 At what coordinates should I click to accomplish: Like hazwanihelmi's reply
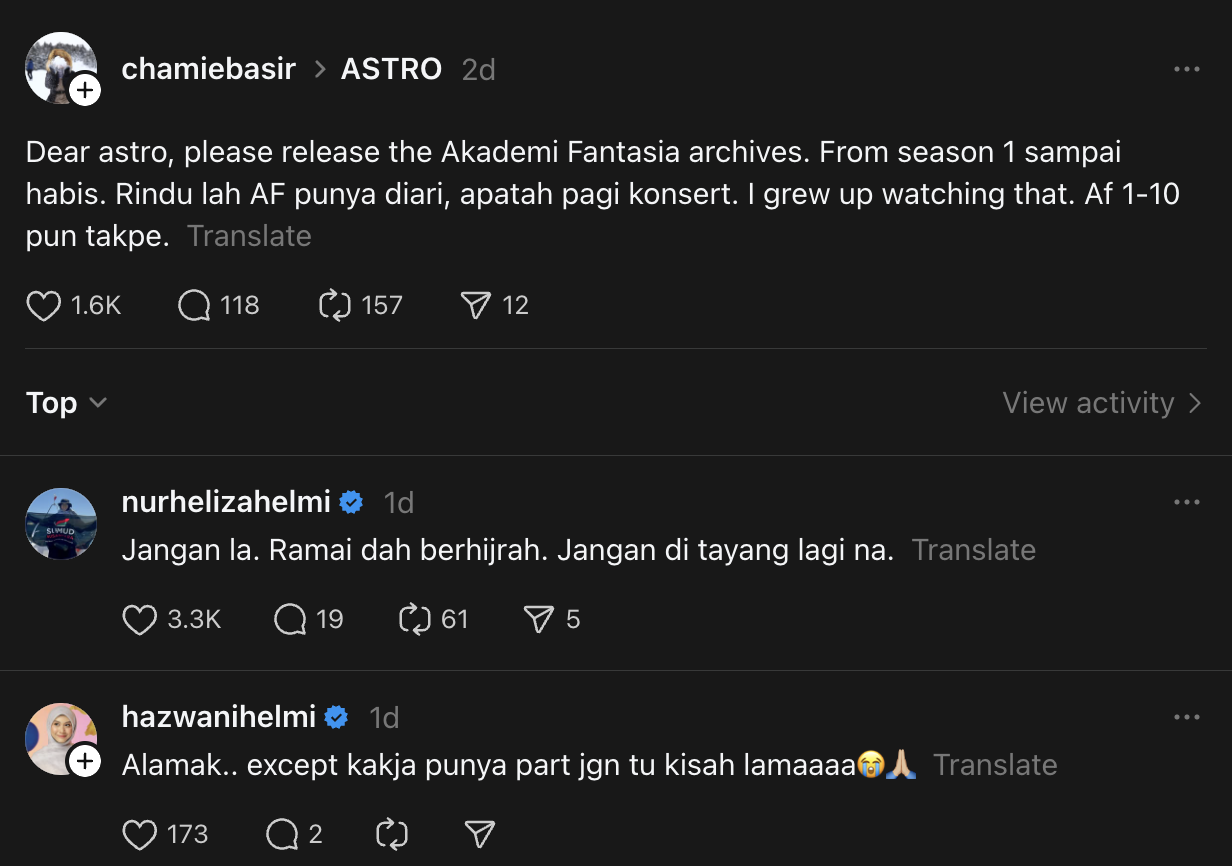pyautogui.click(x=140, y=834)
